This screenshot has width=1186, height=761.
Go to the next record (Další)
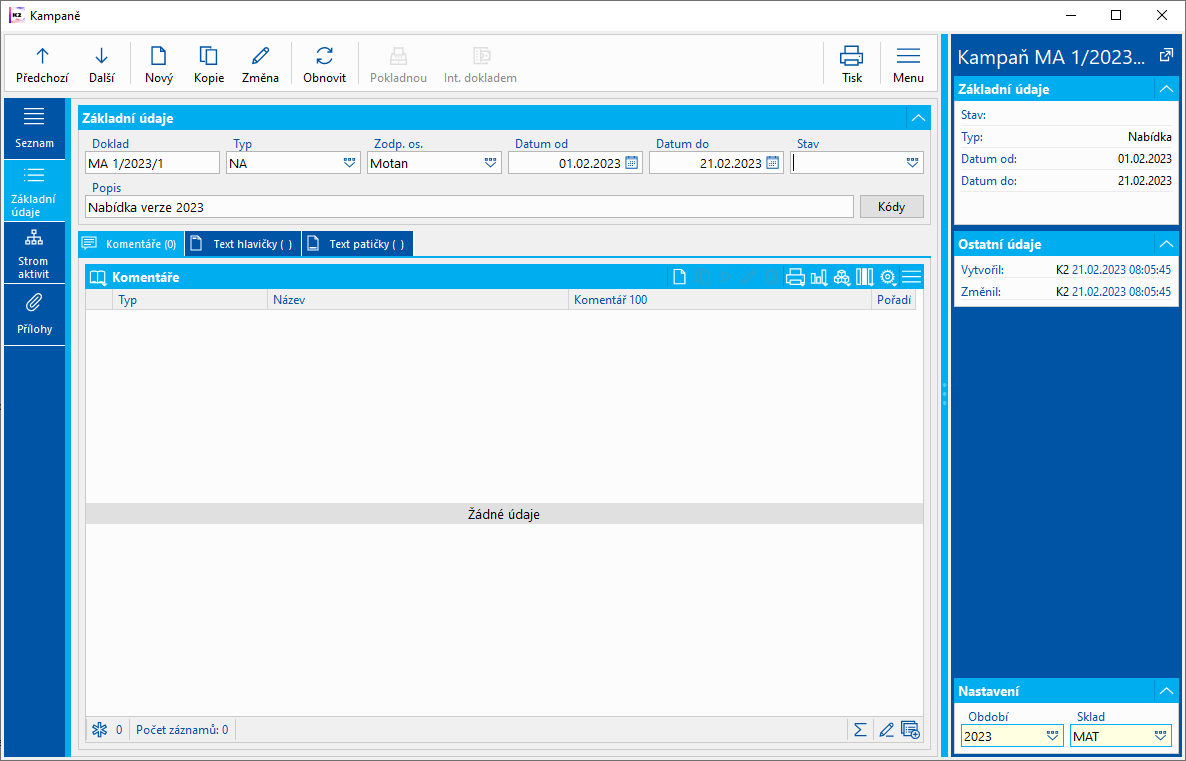click(x=101, y=64)
